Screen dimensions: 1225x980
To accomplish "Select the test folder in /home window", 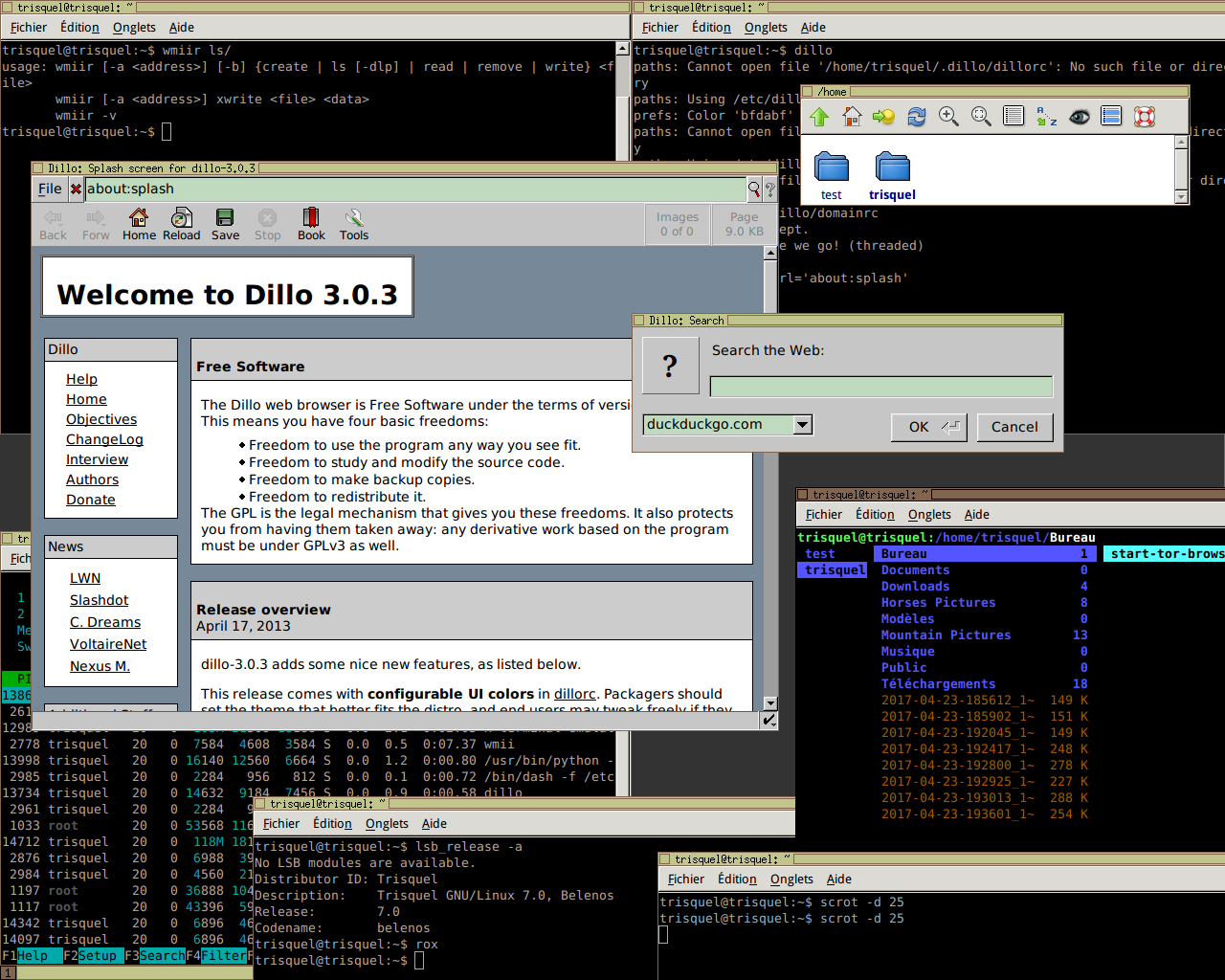I will point(831,176).
